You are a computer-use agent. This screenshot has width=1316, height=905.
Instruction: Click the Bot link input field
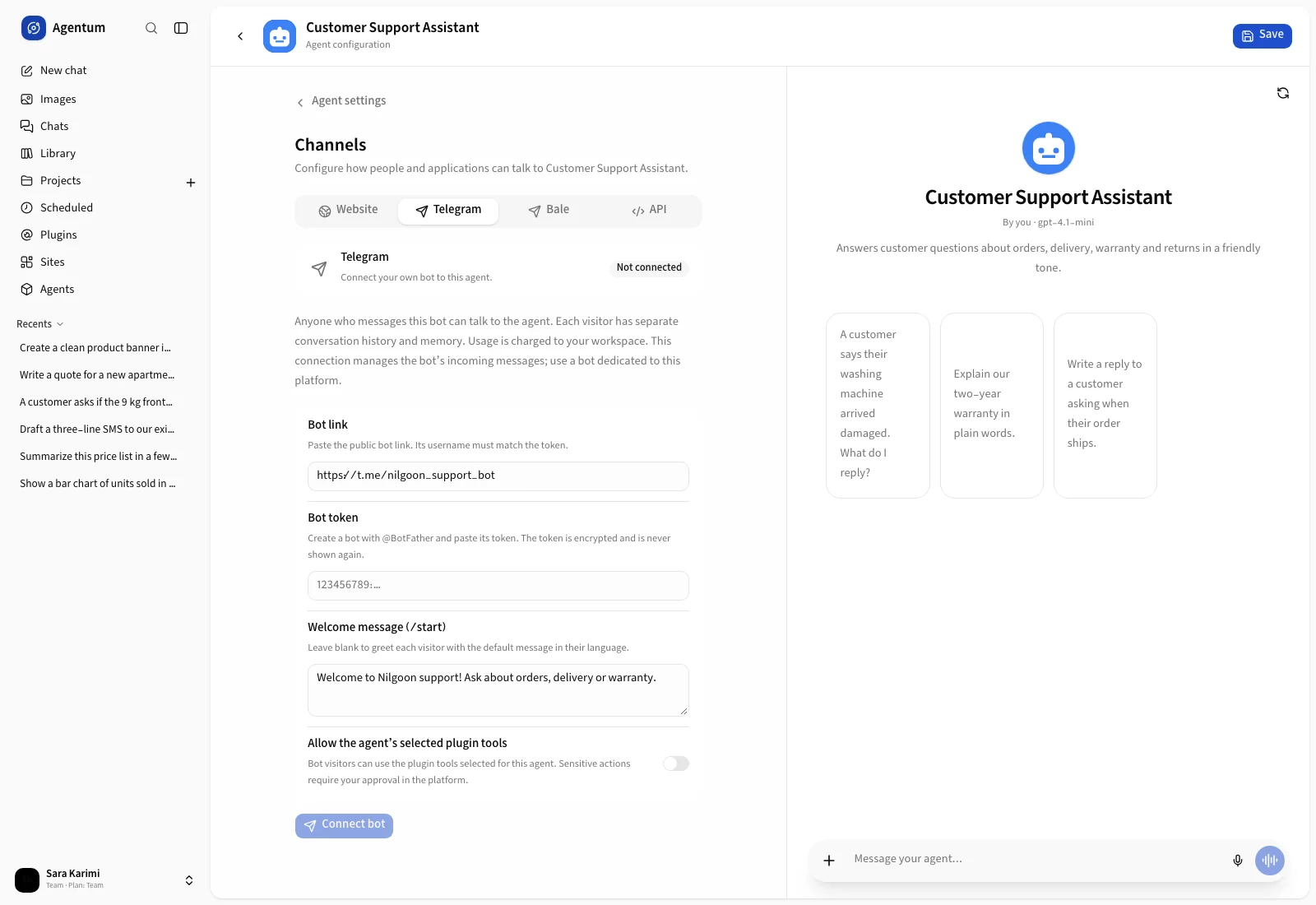click(498, 476)
